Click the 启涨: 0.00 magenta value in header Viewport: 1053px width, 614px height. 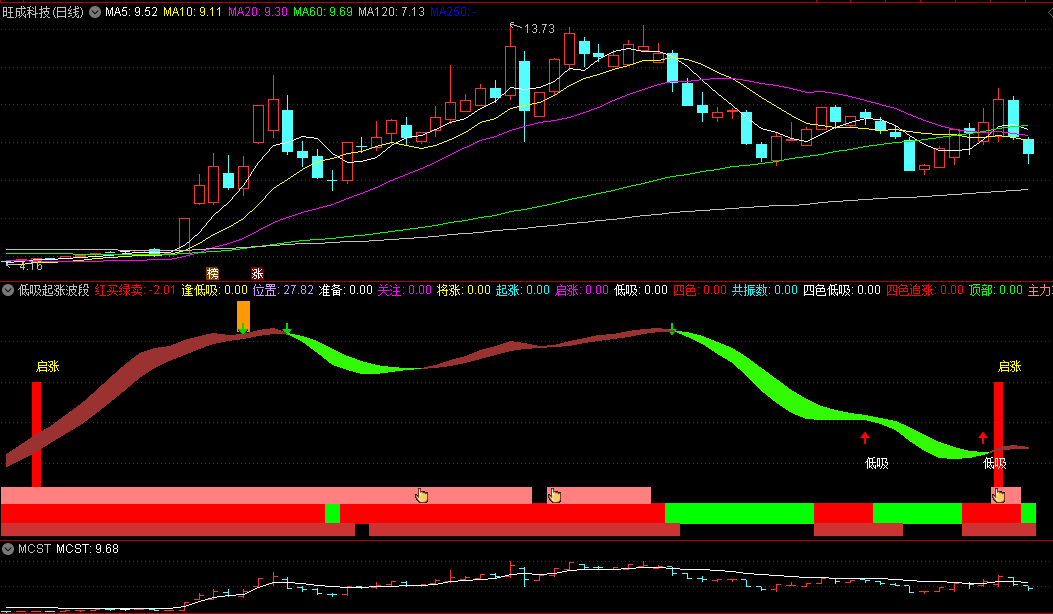click(582, 290)
